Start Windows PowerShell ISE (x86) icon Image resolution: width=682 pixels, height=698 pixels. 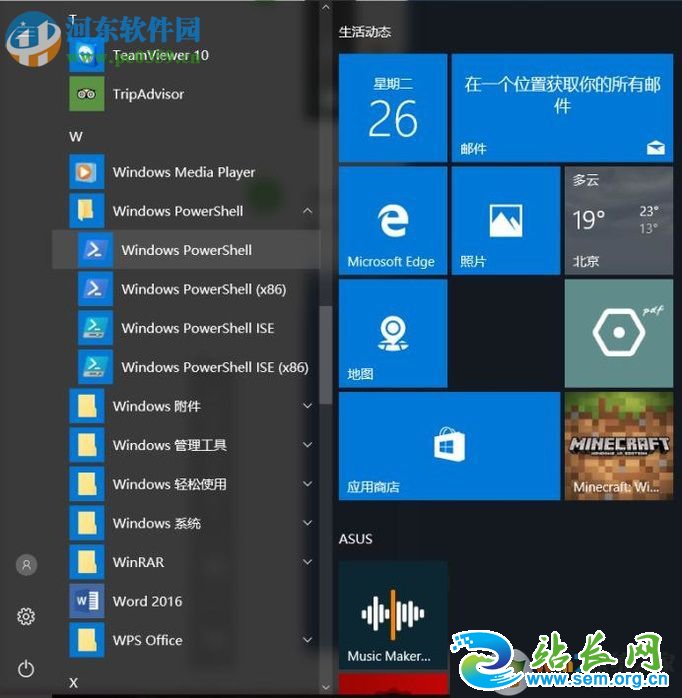tap(95, 367)
